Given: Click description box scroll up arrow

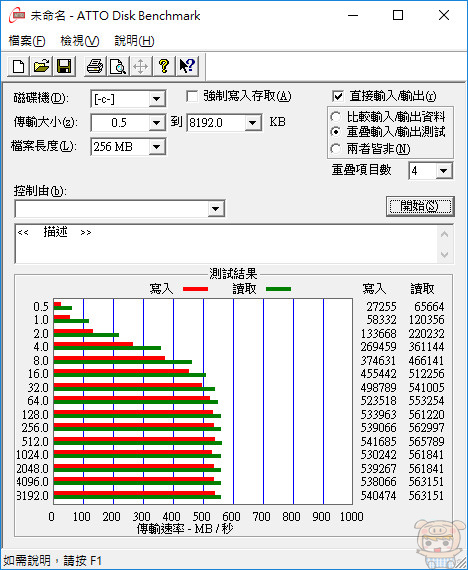Looking at the screenshot, I should point(444,234).
